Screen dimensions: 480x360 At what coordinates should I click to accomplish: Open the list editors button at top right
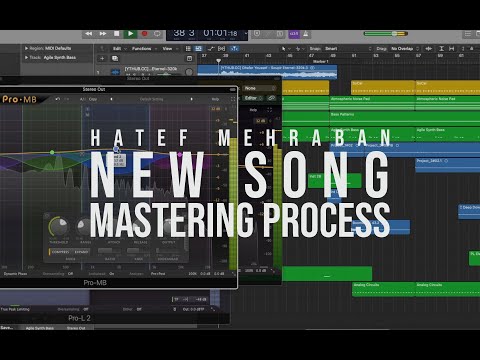[468, 34]
